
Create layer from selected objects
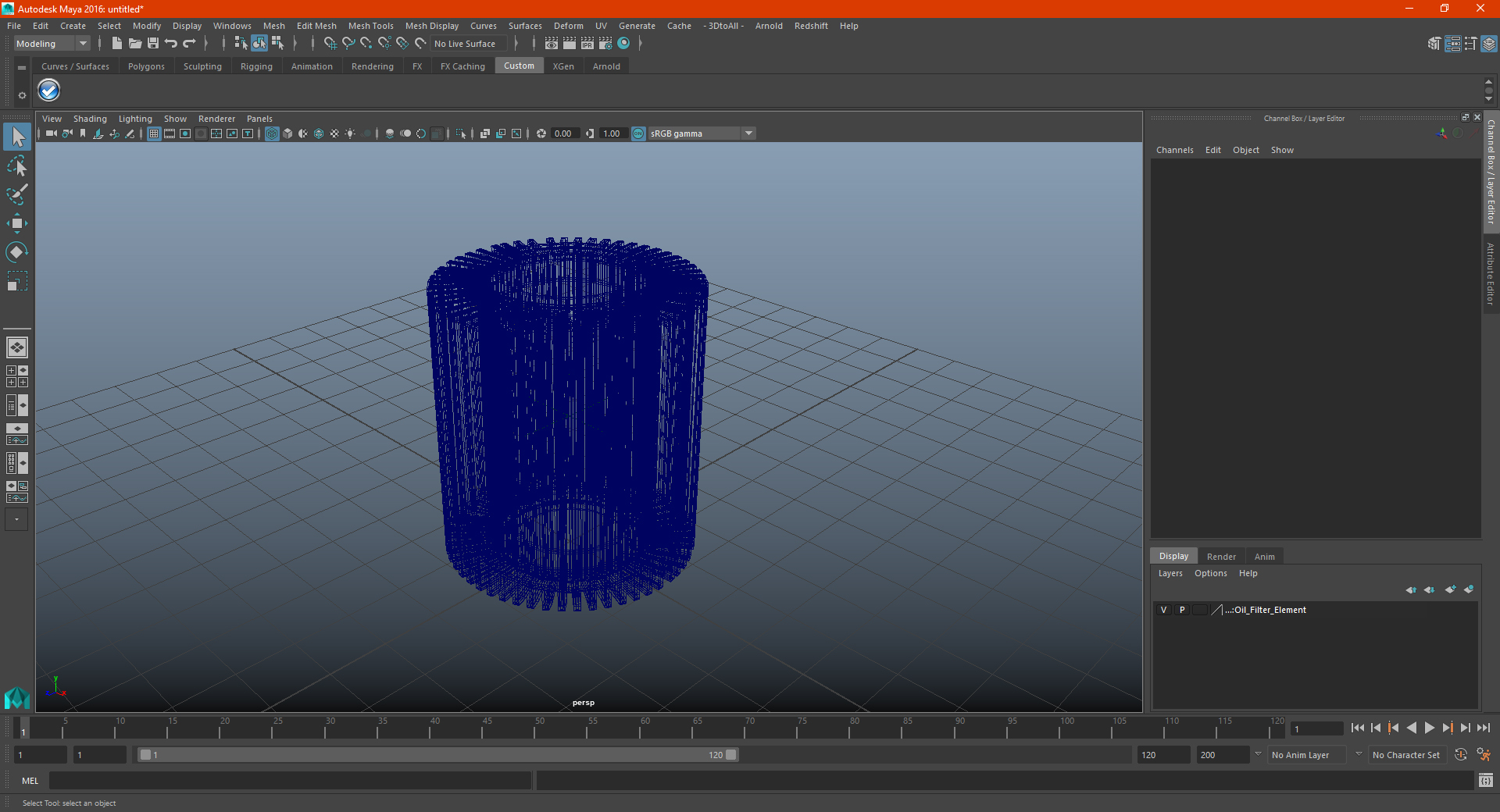1469,589
